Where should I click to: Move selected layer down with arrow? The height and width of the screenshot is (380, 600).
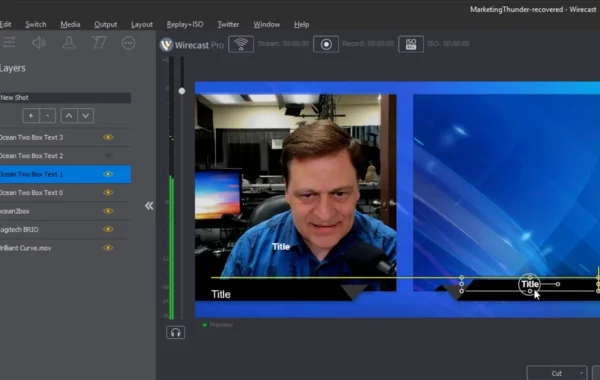(86, 116)
